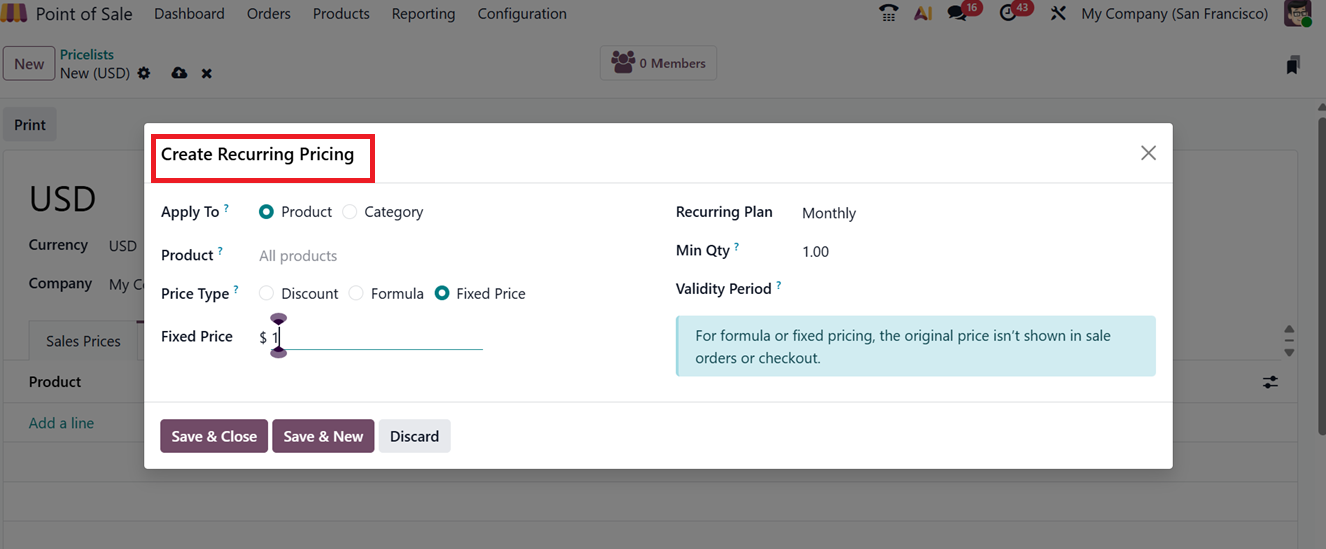Click the Save & Close button
Viewport: 1326px width, 549px height.
(214, 436)
